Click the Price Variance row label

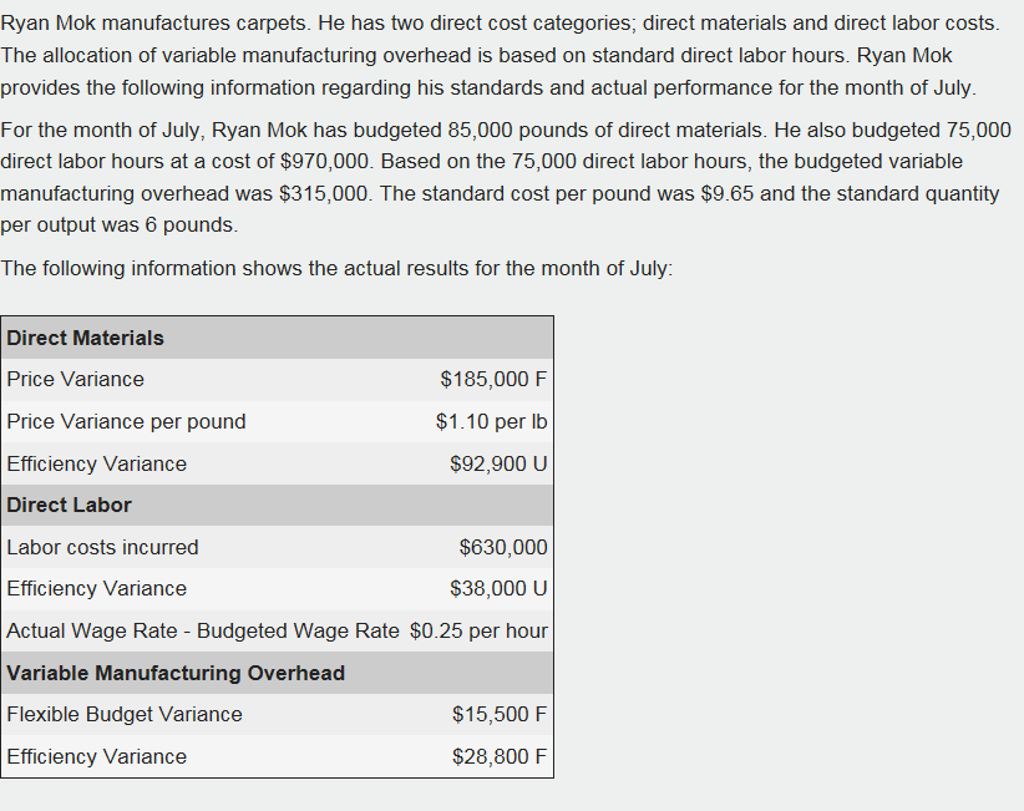[x=76, y=380]
